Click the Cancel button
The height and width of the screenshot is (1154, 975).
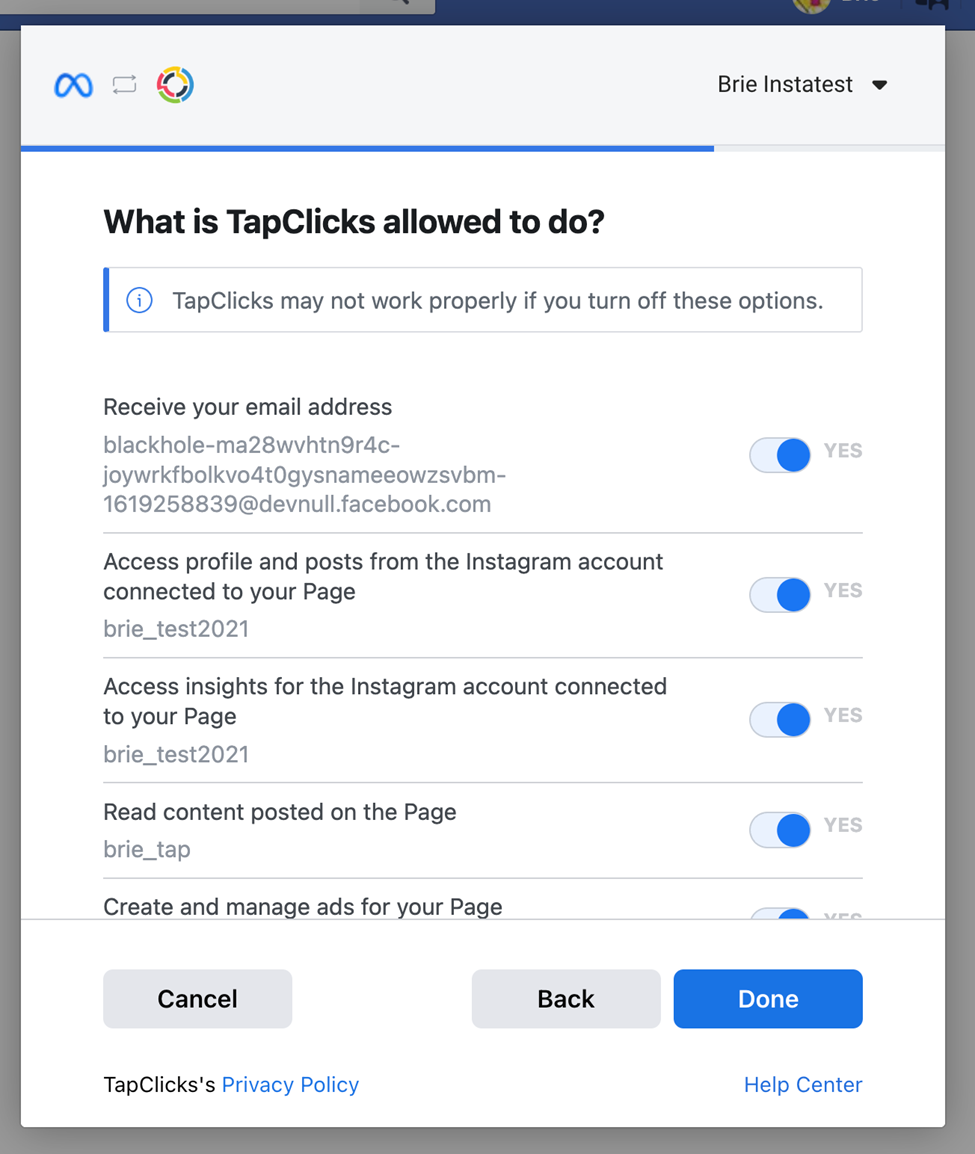197,999
